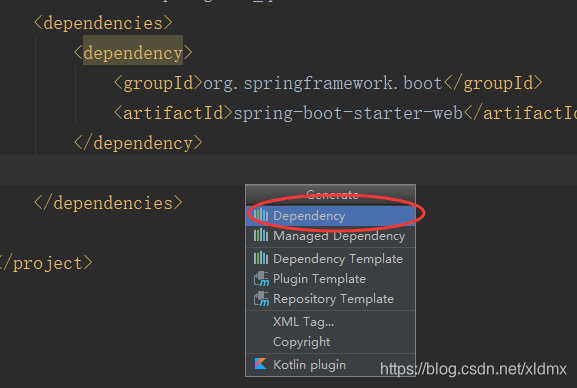Image resolution: width=577 pixels, height=388 pixels.
Task: Click the Plugin Template Maven icon
Action: [261, 279]
